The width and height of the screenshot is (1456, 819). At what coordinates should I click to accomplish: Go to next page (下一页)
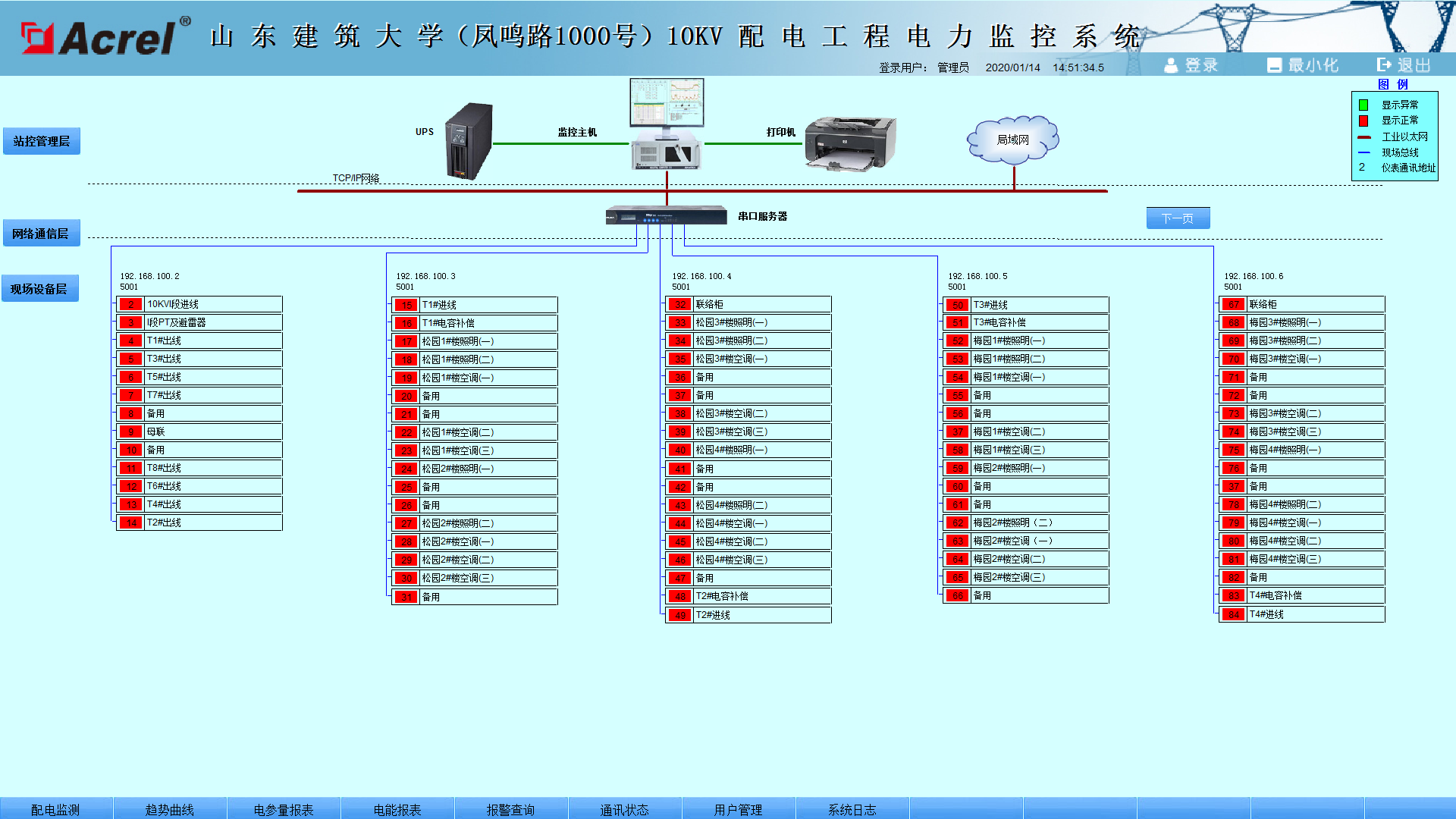[x=1178, y=218]
